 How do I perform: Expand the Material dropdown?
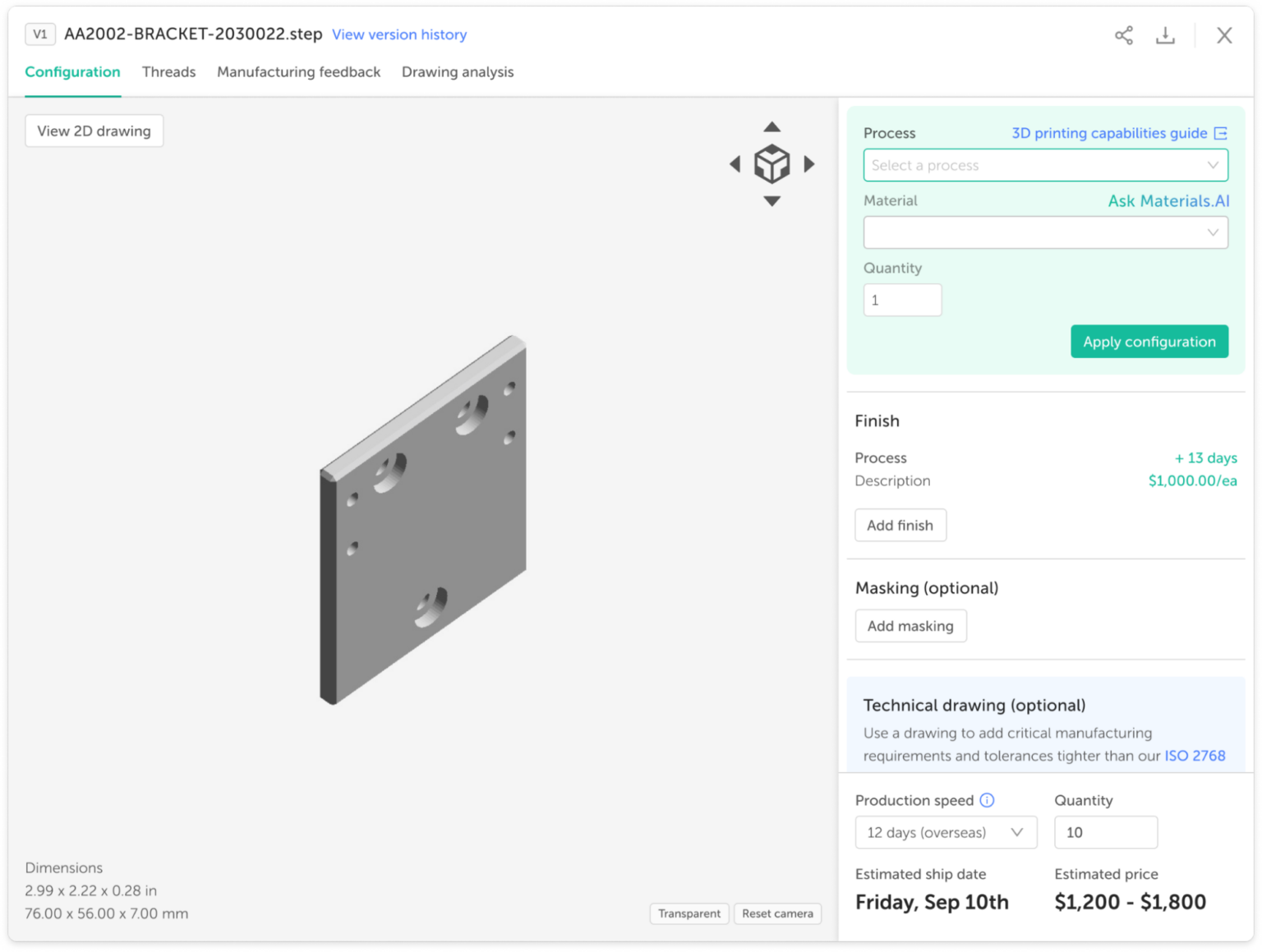coord(1044,232)
